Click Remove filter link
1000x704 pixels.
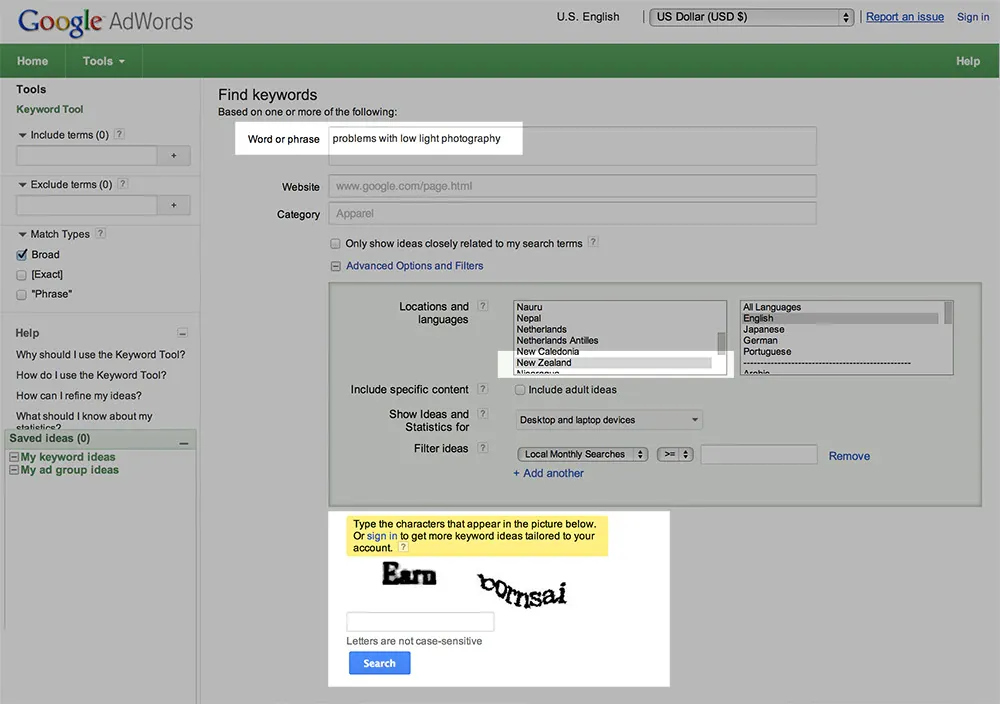(849, 456)
